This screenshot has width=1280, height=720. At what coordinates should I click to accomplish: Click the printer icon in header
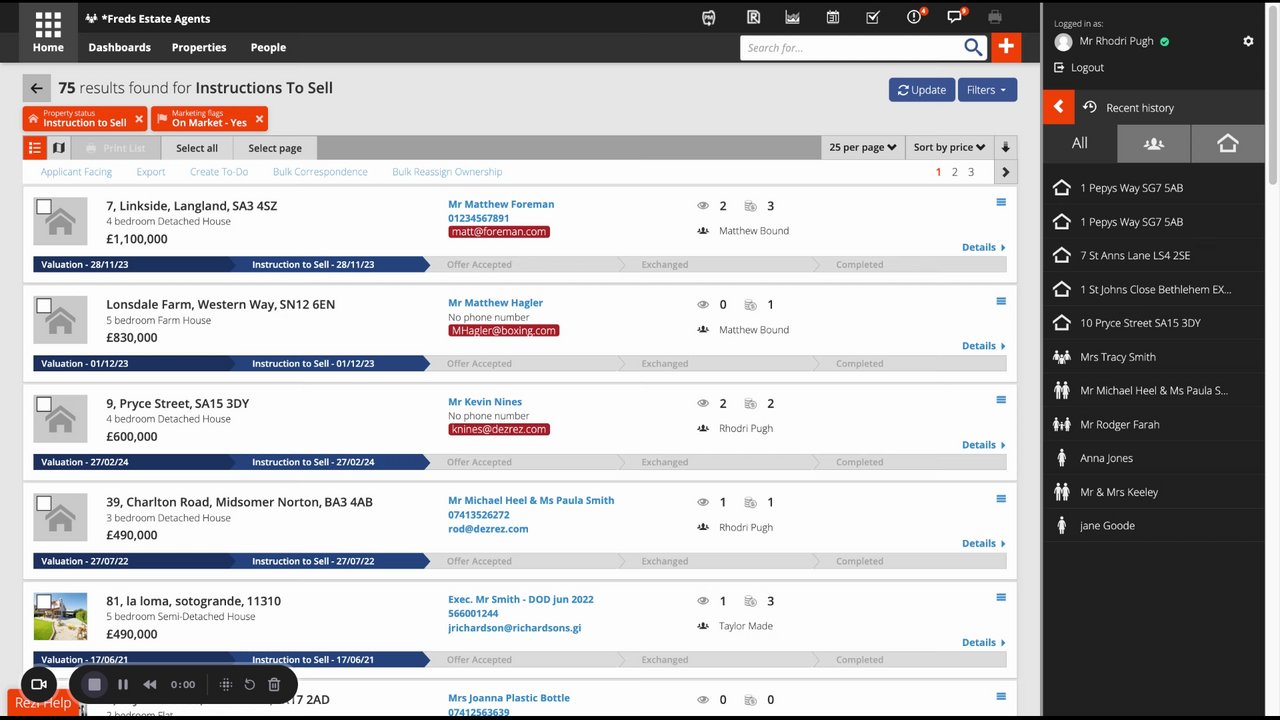(994, 18)
